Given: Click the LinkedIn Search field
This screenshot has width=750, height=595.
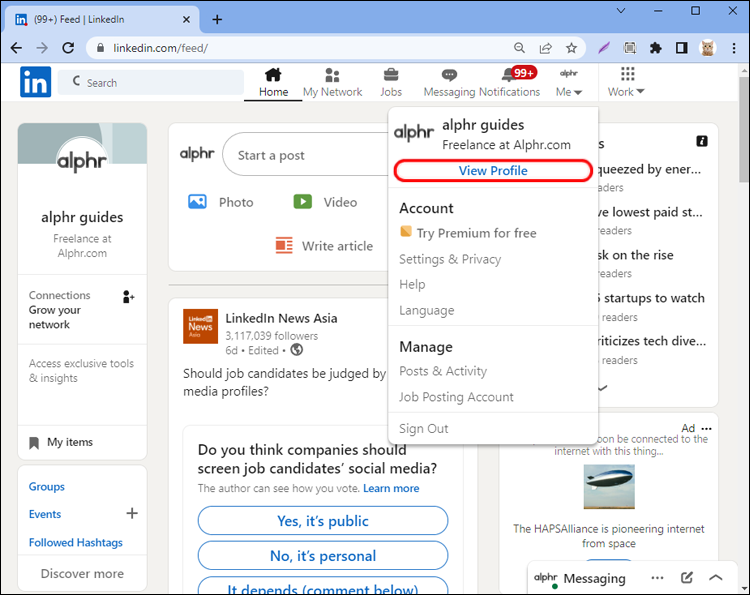Looking at the screenshot, I should click(151, 82).
